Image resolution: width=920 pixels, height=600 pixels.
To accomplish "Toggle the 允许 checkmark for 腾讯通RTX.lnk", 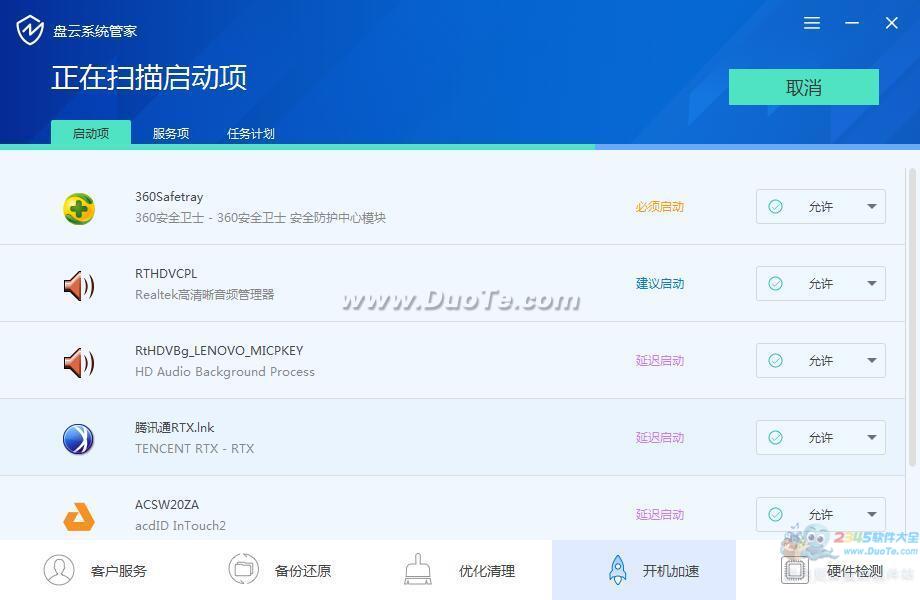I will (775, 438).
